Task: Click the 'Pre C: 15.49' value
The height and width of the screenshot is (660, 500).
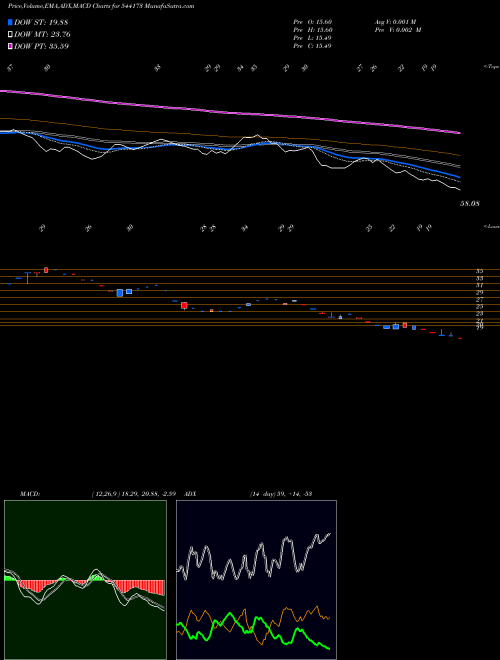Action: [313, 46]
